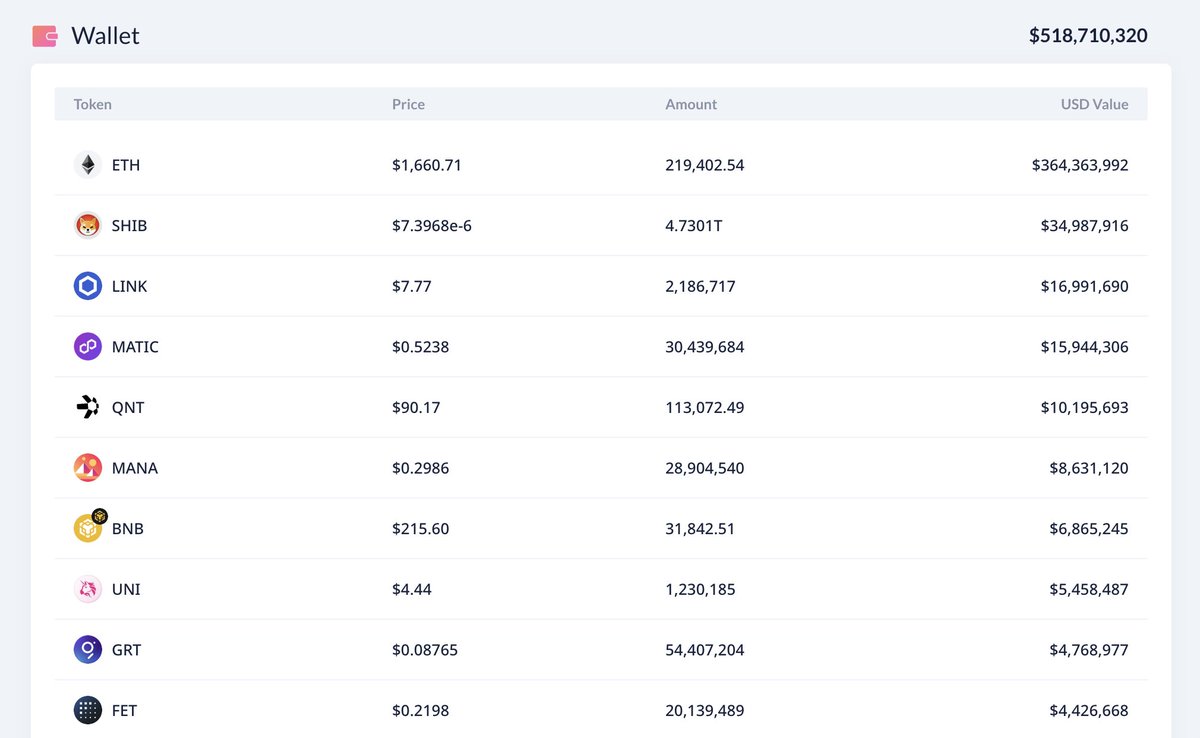The width and height of the screenshot is (1200, 738).
Task: Click the ETH USD value $364,363,992
Action: tap(1080, 165)
